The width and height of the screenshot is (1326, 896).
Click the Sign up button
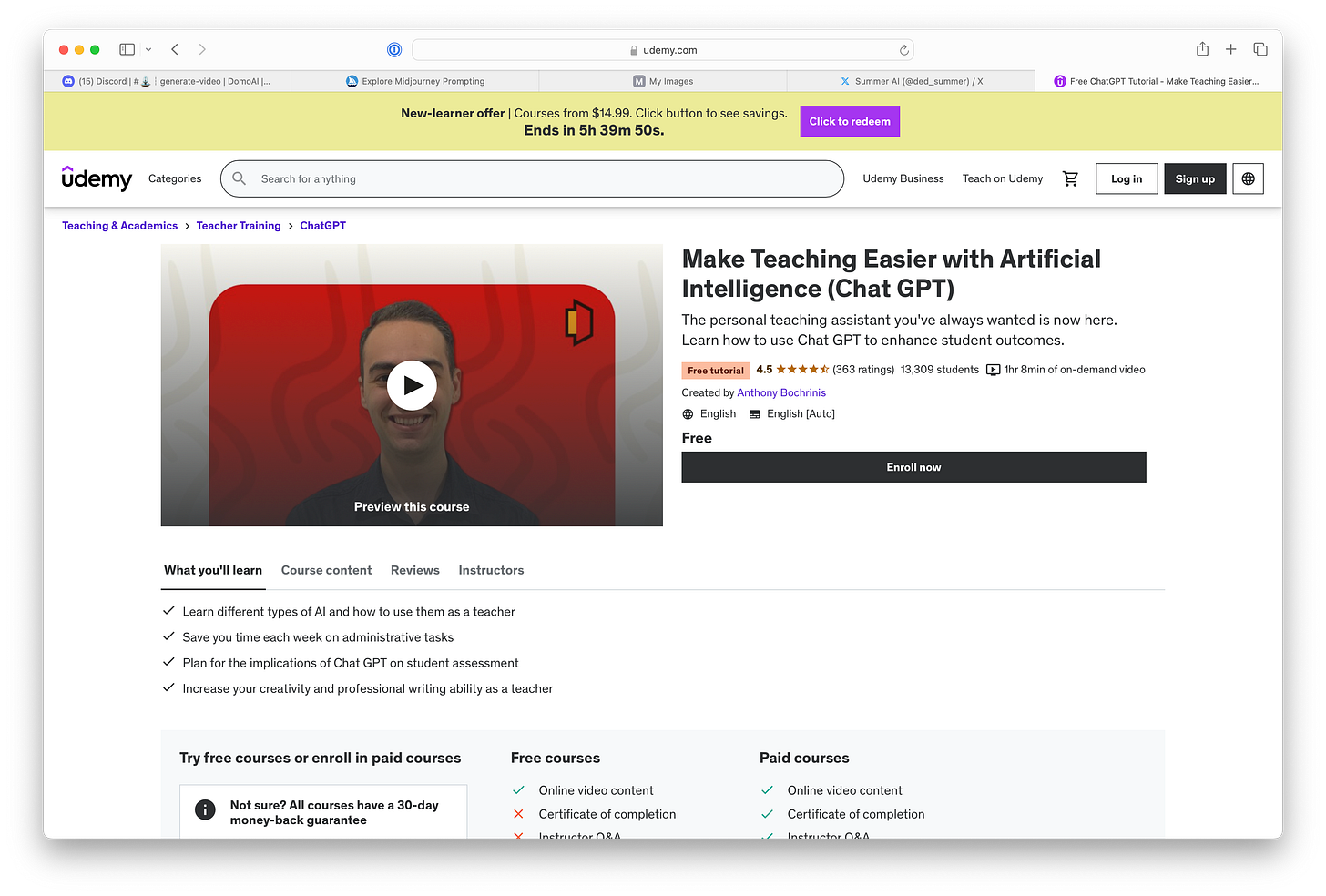1195,178
